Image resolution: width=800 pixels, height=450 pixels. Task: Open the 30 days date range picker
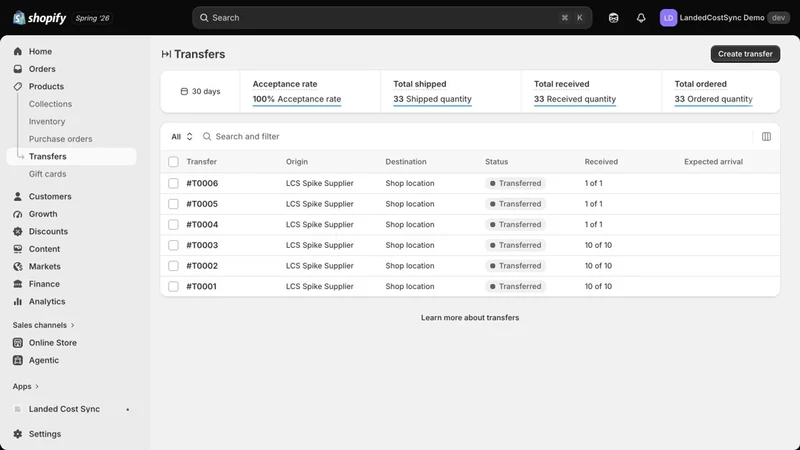(201, 91)
